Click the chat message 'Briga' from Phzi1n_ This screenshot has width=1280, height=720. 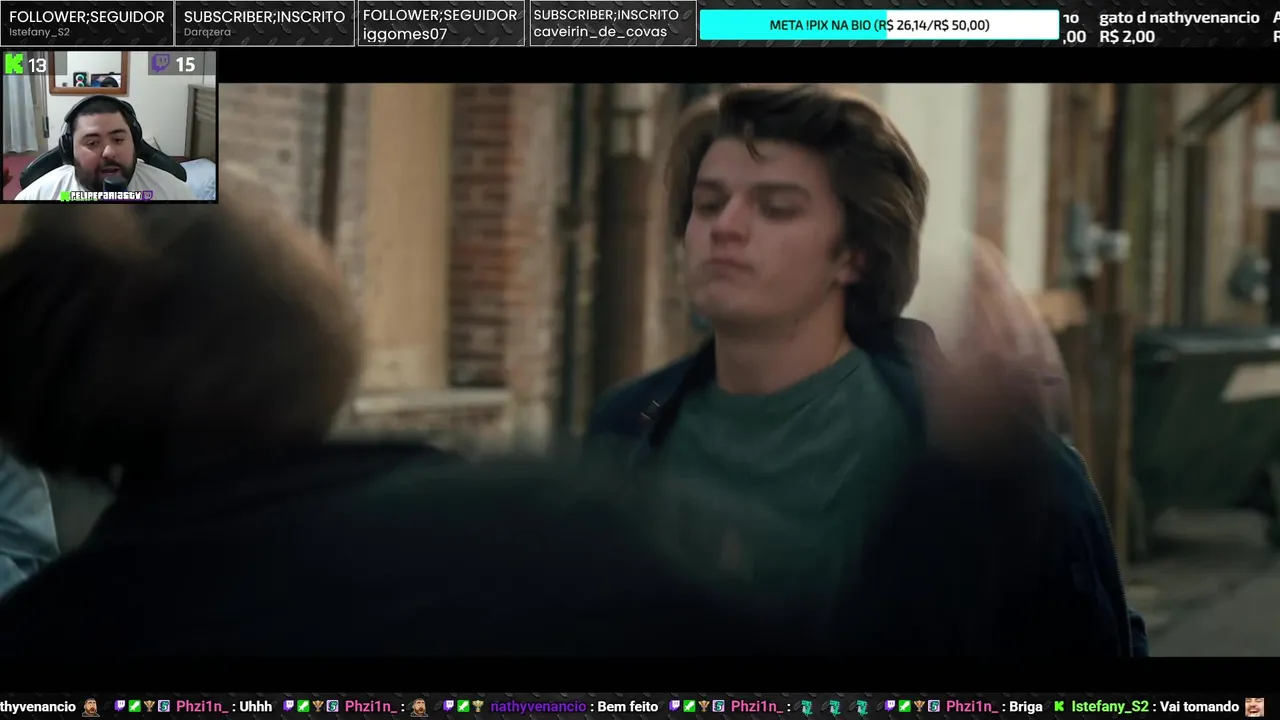click(x=1026, y=706)
